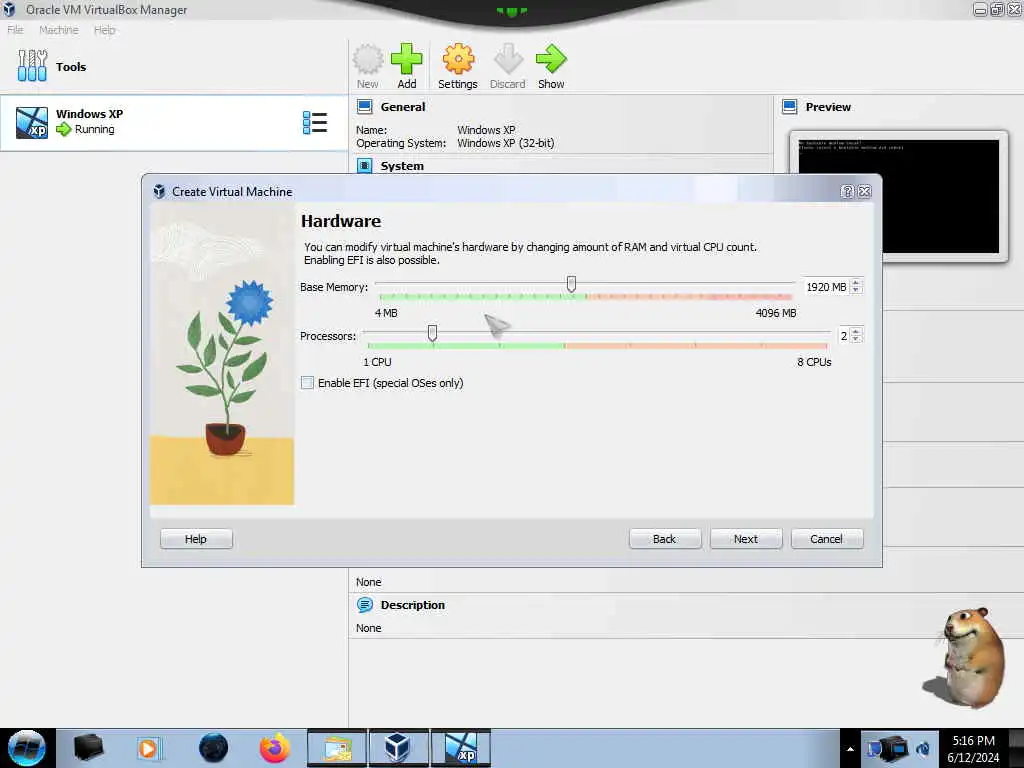Enable EFI (special OSes only) checkbox
1024x768 pixels.
307,383
